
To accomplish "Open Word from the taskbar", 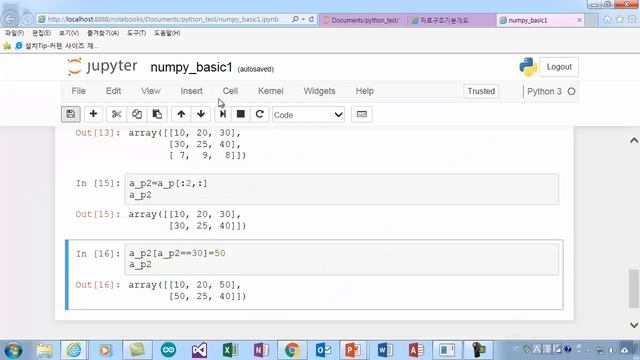I will tap(384, 350).
